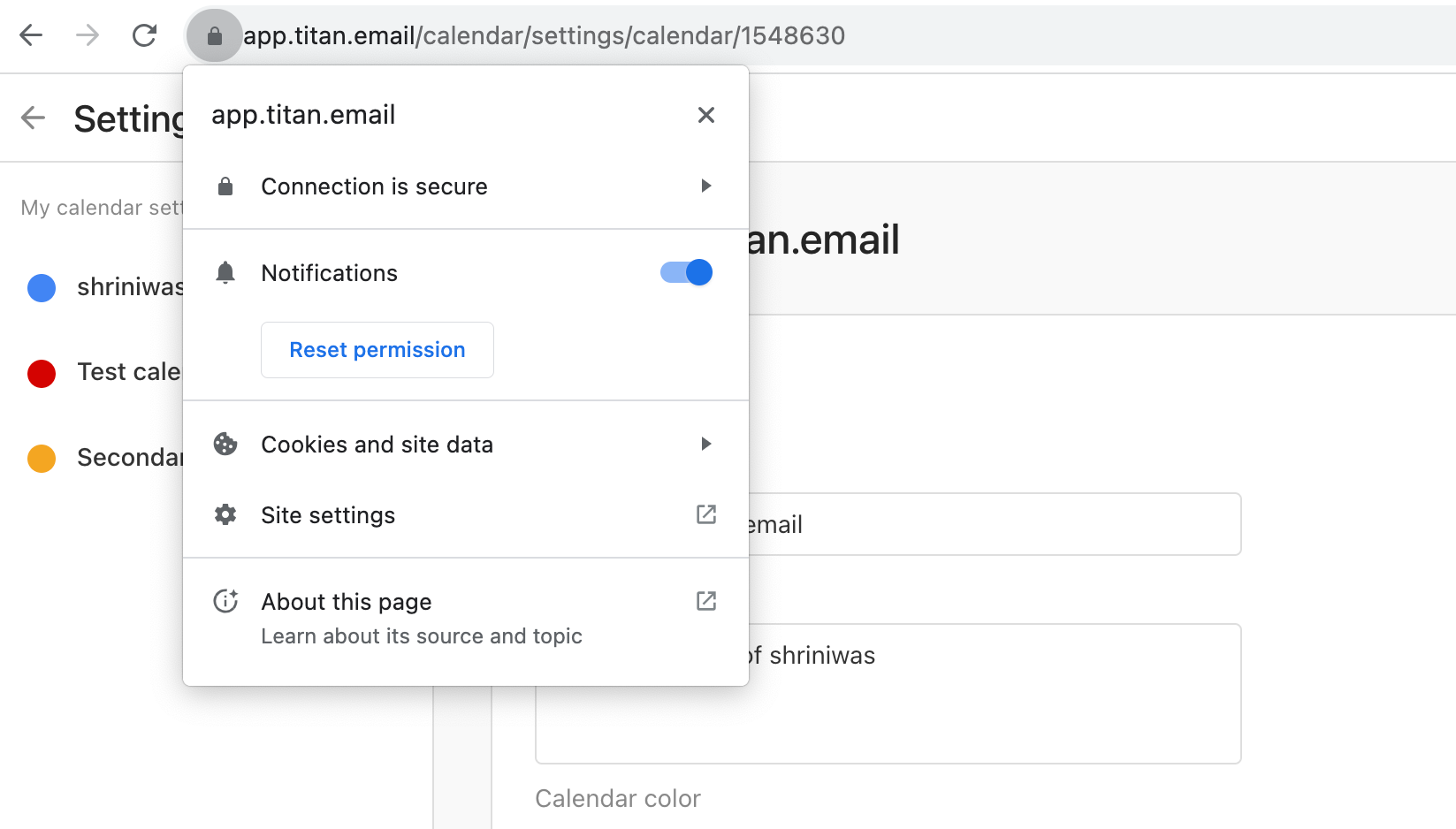Viewport: 1456px width, 829px height.
Task: Reload the page with refresh icon
Action: click(144, 35)
